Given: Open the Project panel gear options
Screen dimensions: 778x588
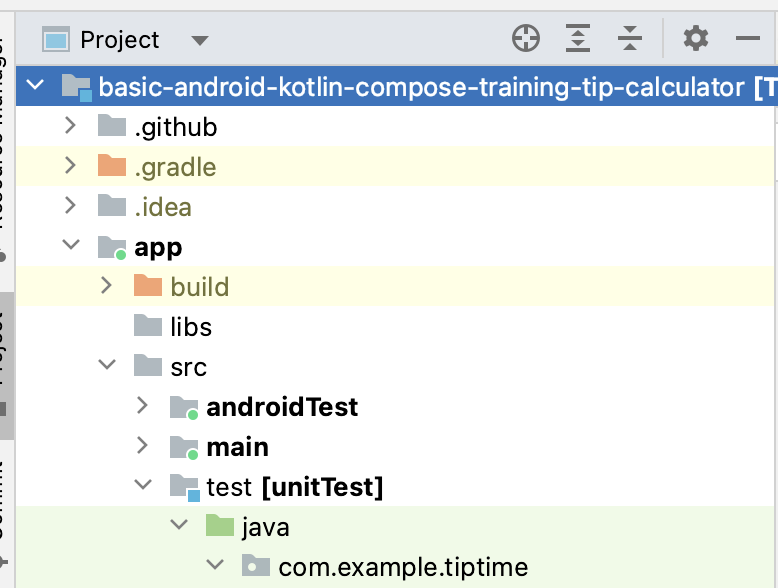Looking at the screenshot, I should pos(695,39).
